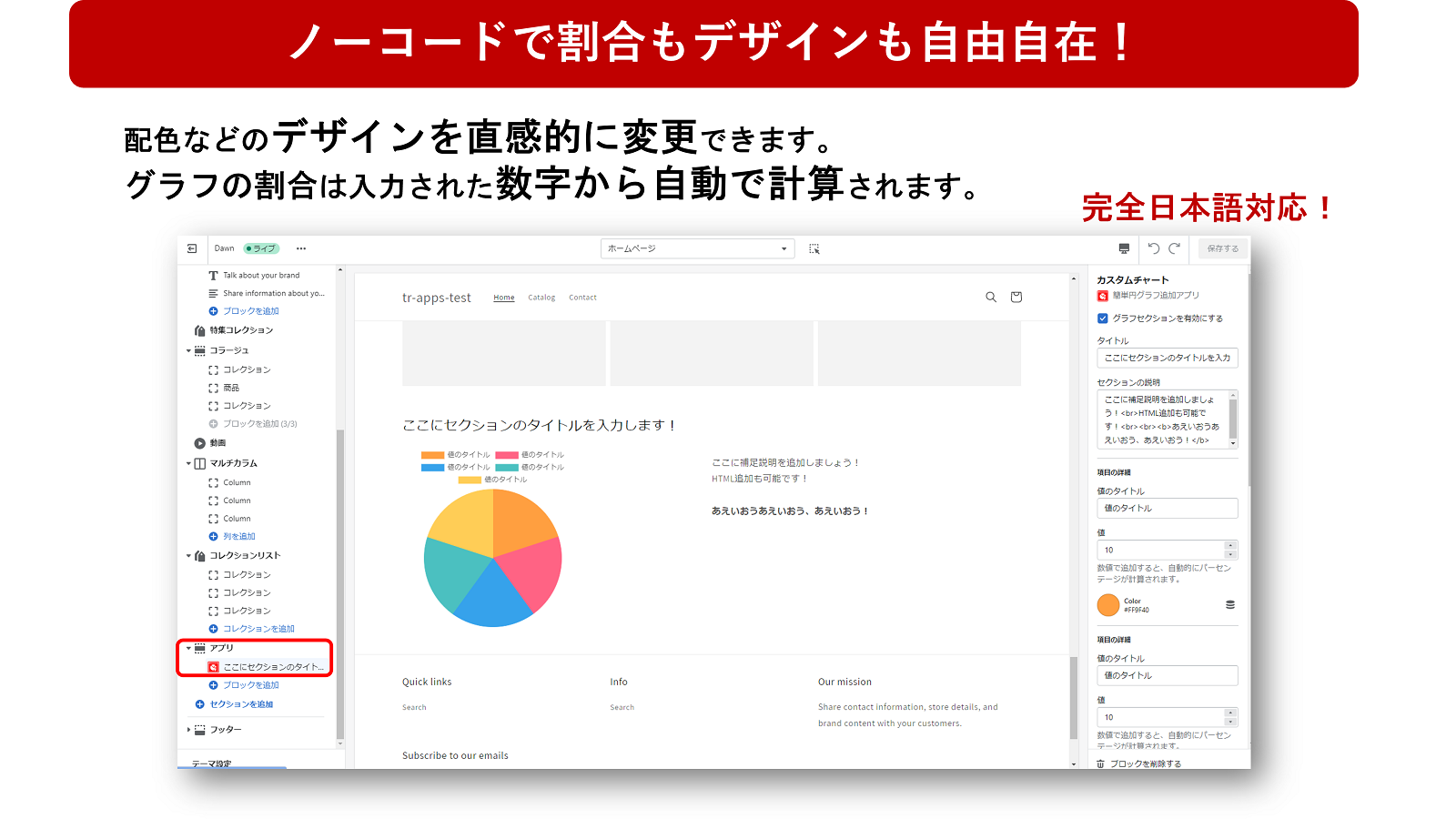Click the orange pie chart legend swatch
Image resolution: width=1456 pixels, height=819 pixels.
pos(432,455)
